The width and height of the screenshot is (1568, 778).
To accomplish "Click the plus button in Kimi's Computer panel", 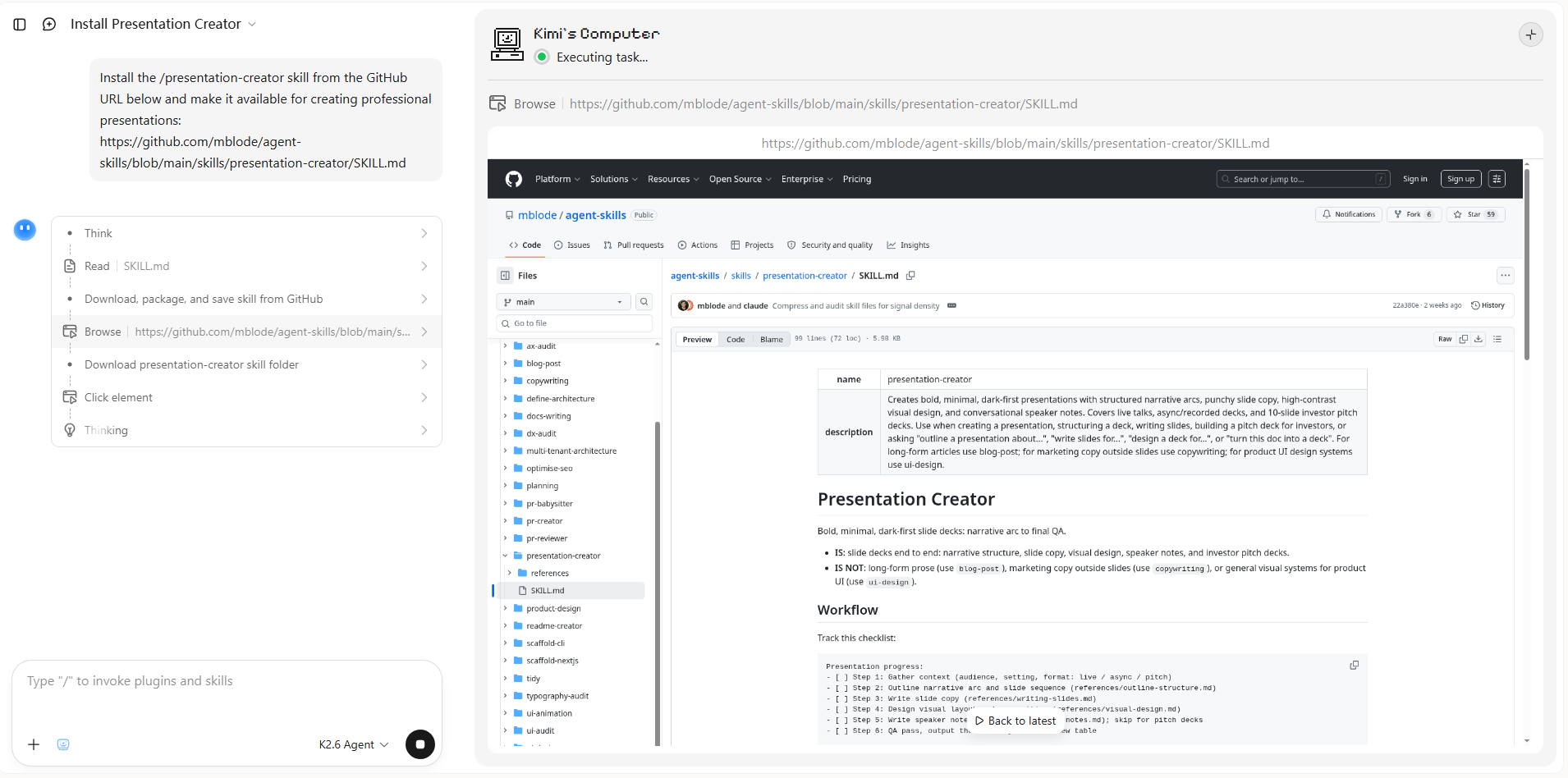I will [x=1531, y=34].
